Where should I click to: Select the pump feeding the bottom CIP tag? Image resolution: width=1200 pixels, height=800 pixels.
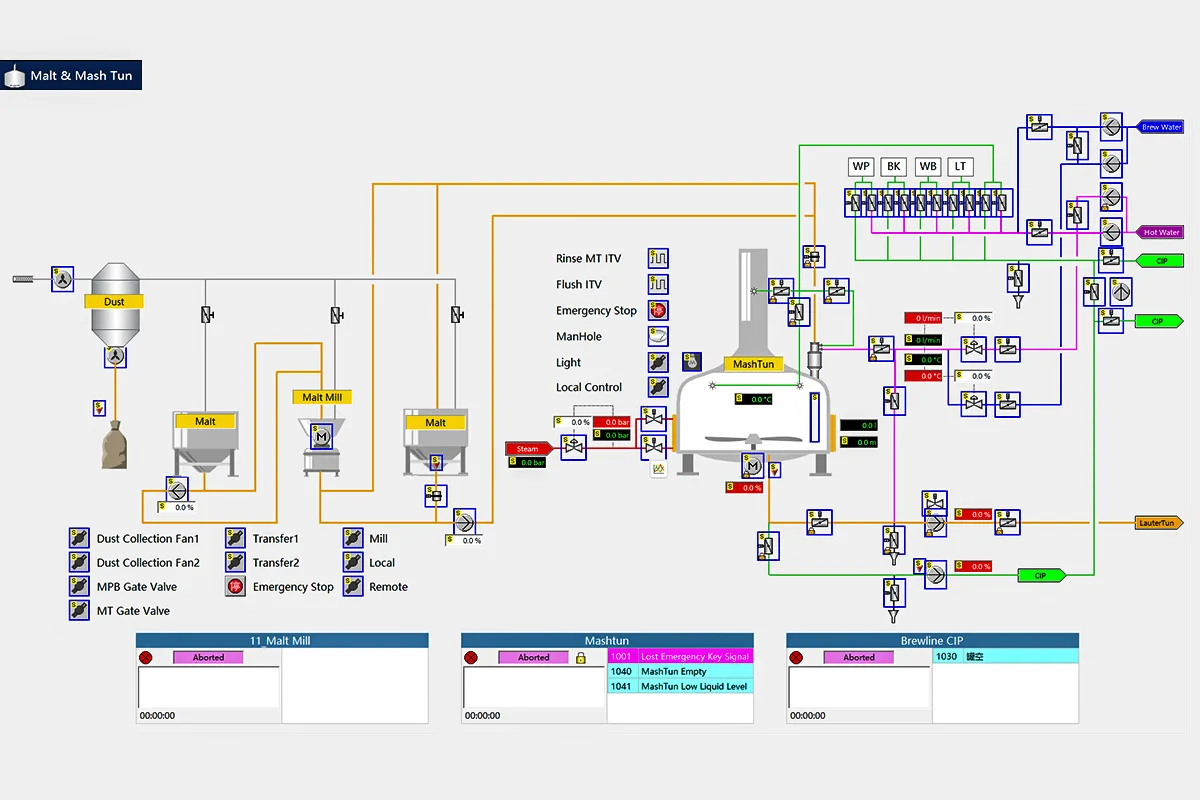pos(934,573)
